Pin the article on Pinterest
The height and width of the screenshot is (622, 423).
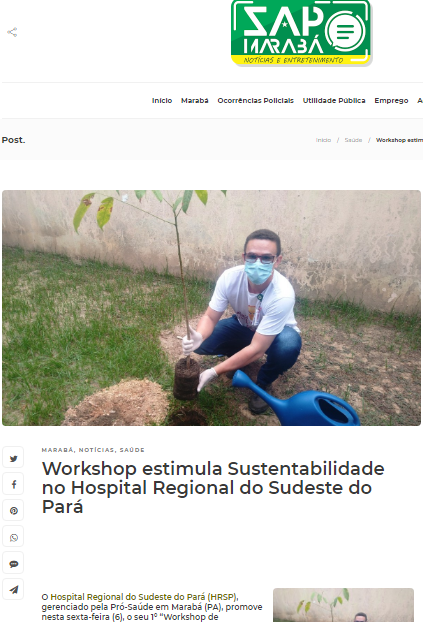coord(13,511)
